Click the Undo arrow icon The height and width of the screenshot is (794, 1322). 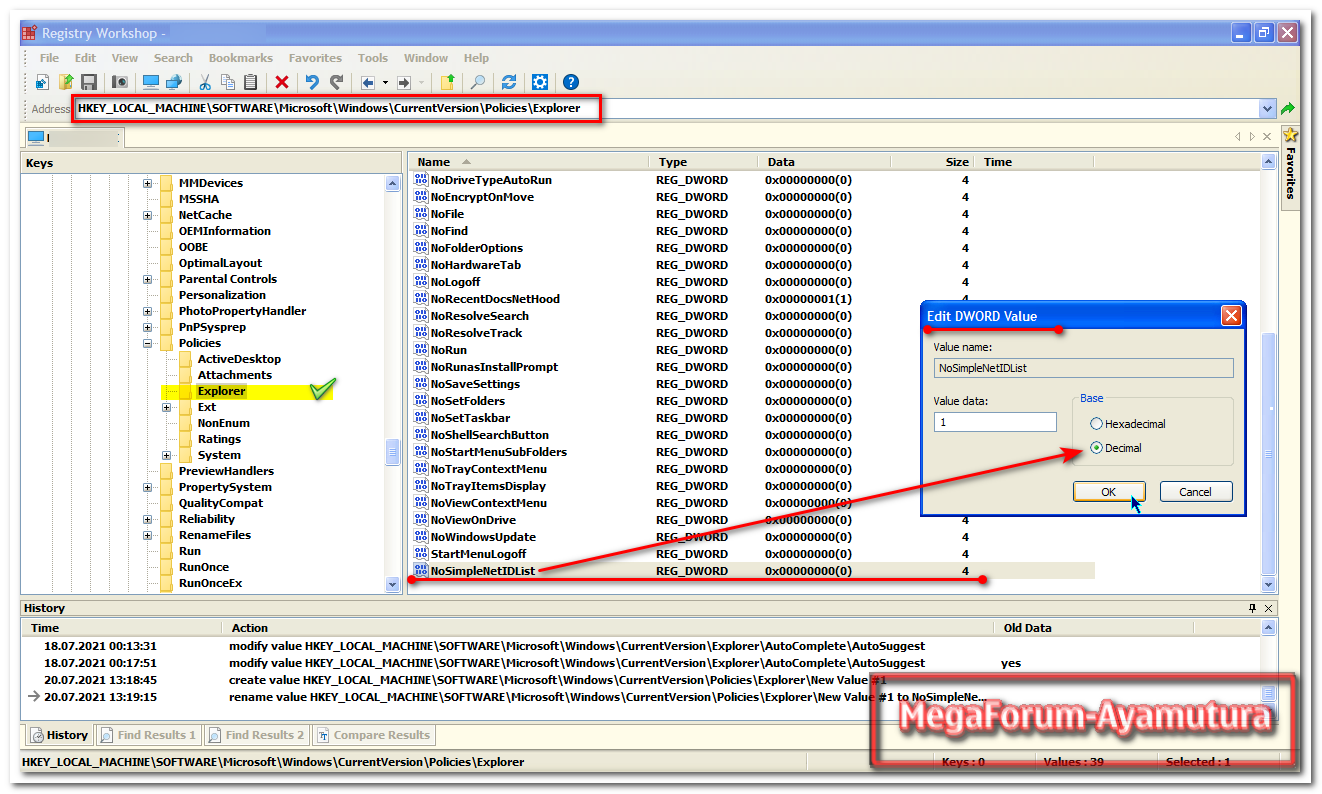pos(312,82)
